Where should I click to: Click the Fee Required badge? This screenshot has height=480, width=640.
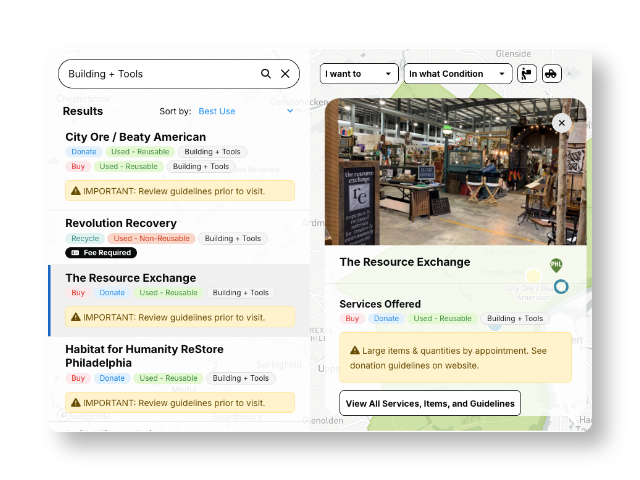101,253
